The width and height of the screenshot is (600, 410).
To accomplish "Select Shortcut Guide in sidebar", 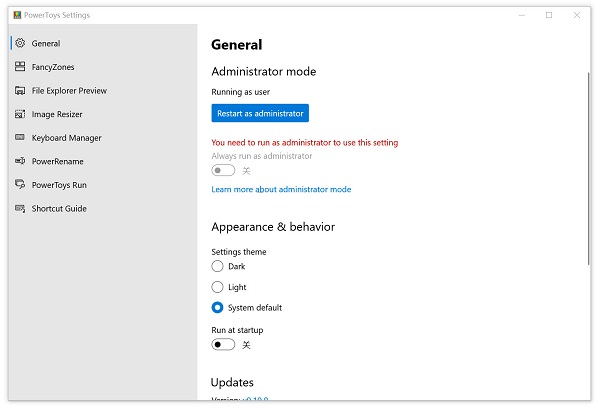I will pyautogui.click(x=103, y=209).
